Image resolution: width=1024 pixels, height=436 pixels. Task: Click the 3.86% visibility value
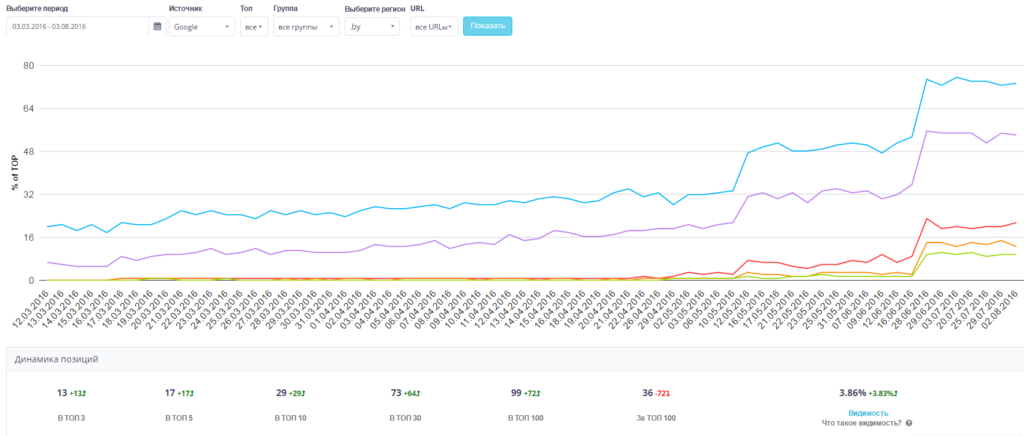pos(852,393)
